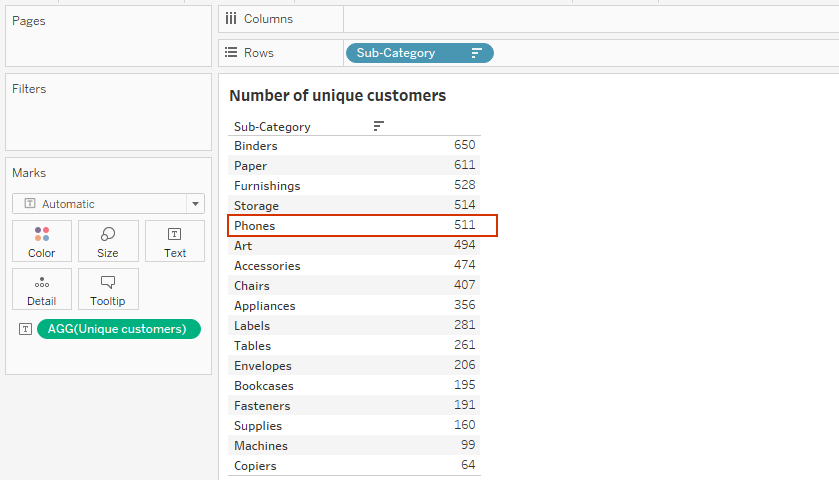Click the AGG(Unique customers) pill
The height and width of the screenshot is (480, 839).
click(118, 329)
